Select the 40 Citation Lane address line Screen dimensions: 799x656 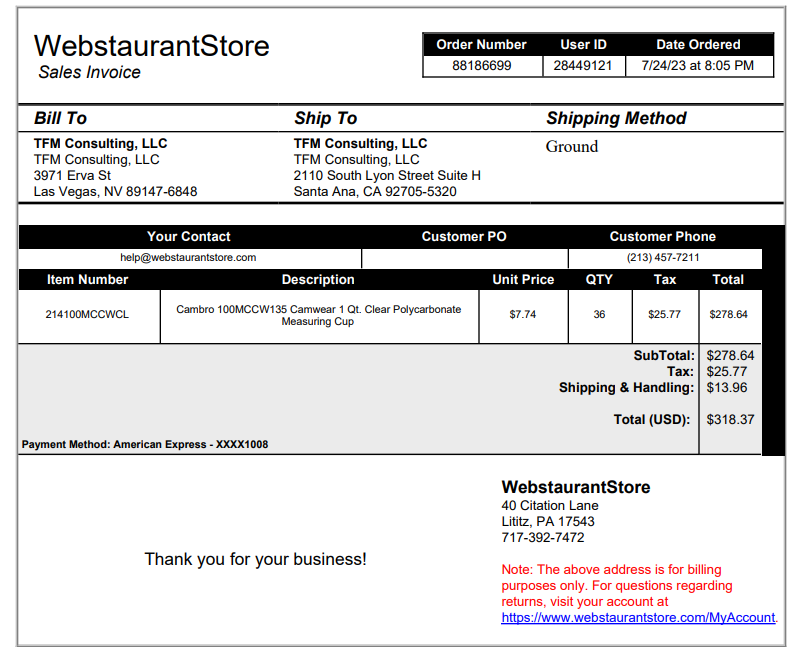[x=550, y=506]
